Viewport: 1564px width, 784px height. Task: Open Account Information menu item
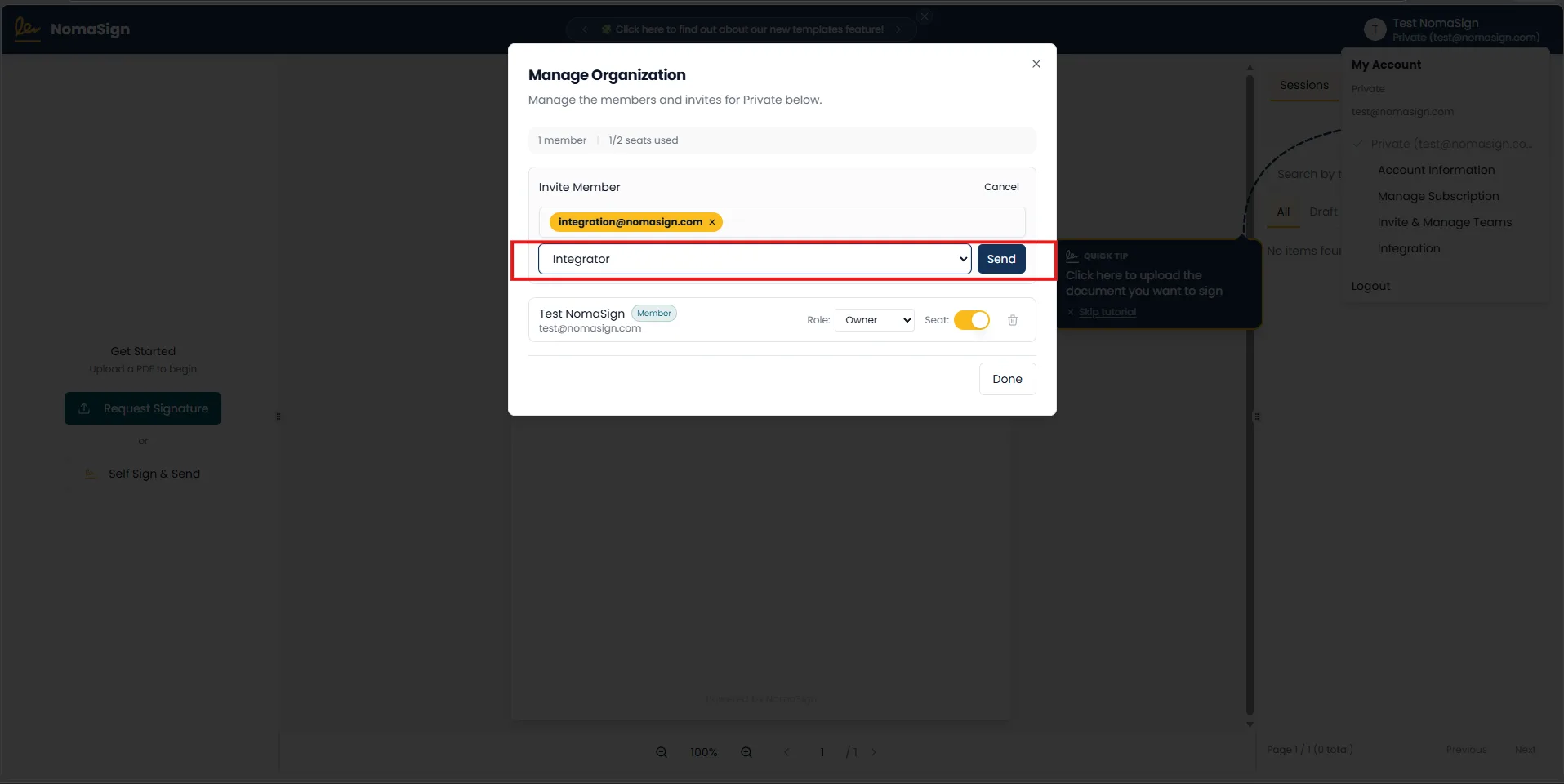1436,170
